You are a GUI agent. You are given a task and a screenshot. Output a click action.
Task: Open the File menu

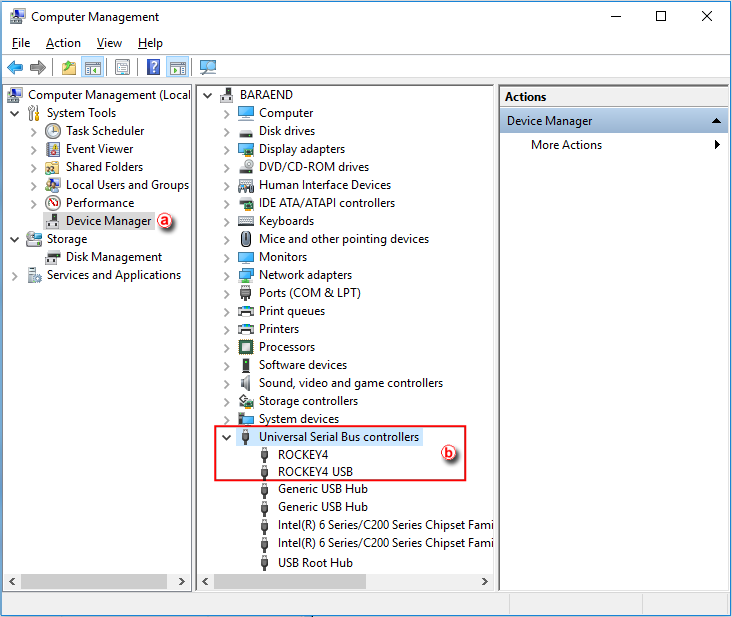click(21, 43)
